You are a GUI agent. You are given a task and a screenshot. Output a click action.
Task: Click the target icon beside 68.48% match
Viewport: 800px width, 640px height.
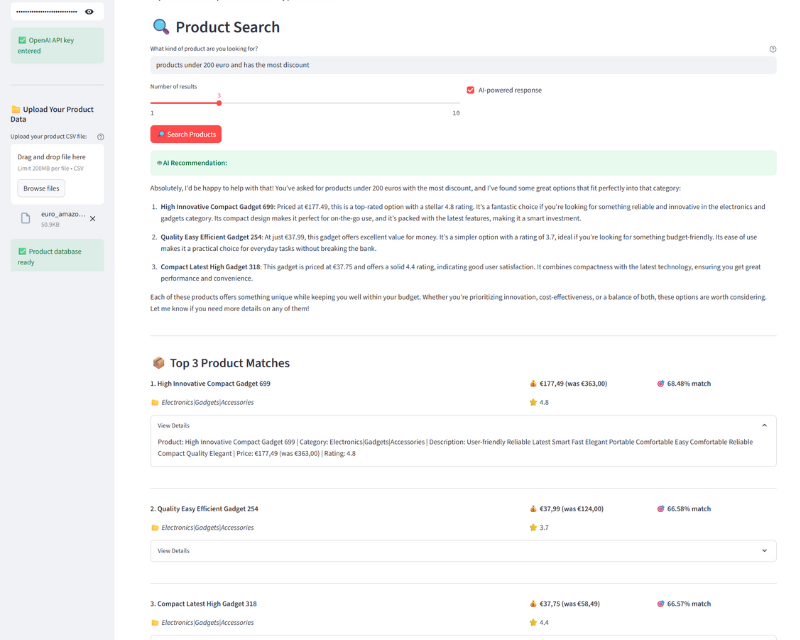pos(660,383)
